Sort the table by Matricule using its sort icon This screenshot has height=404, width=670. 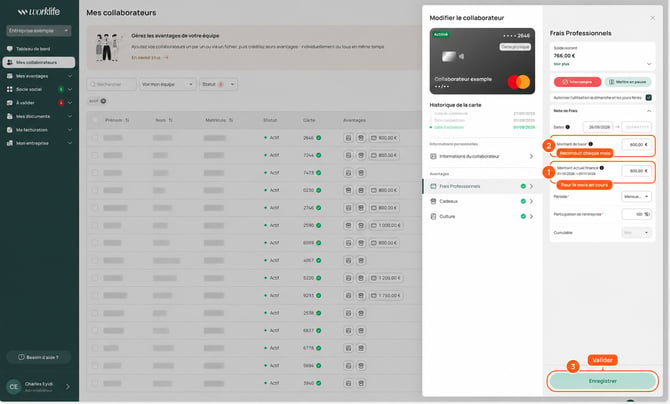tap(231, 120)
